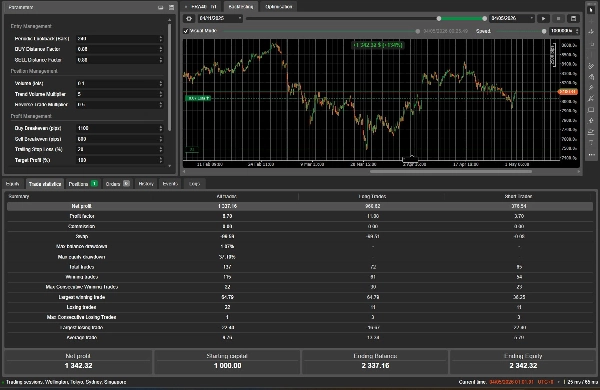Switch to the Backtesting tab
Screen dimensions: 600x390
[x=241, y=7]
